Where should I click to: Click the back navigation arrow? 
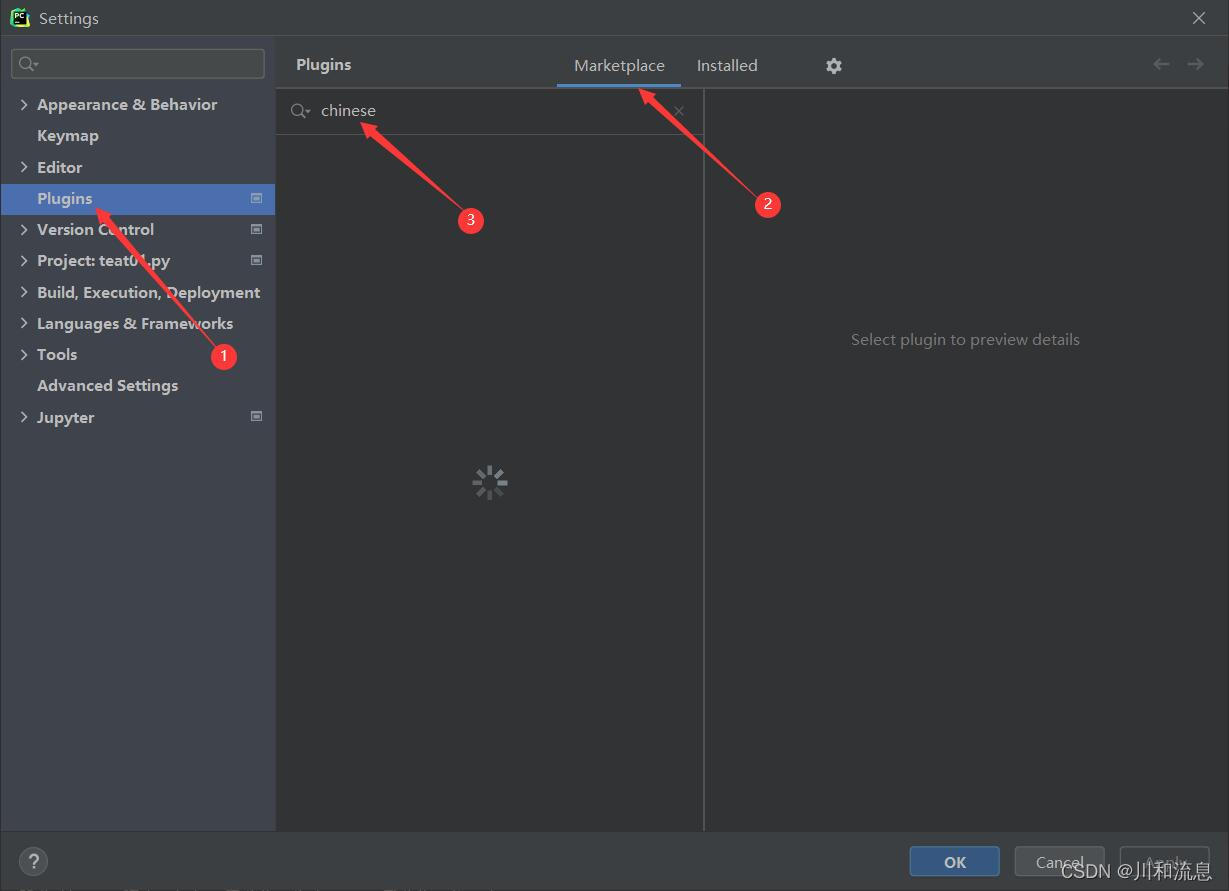pos(1161,64)
